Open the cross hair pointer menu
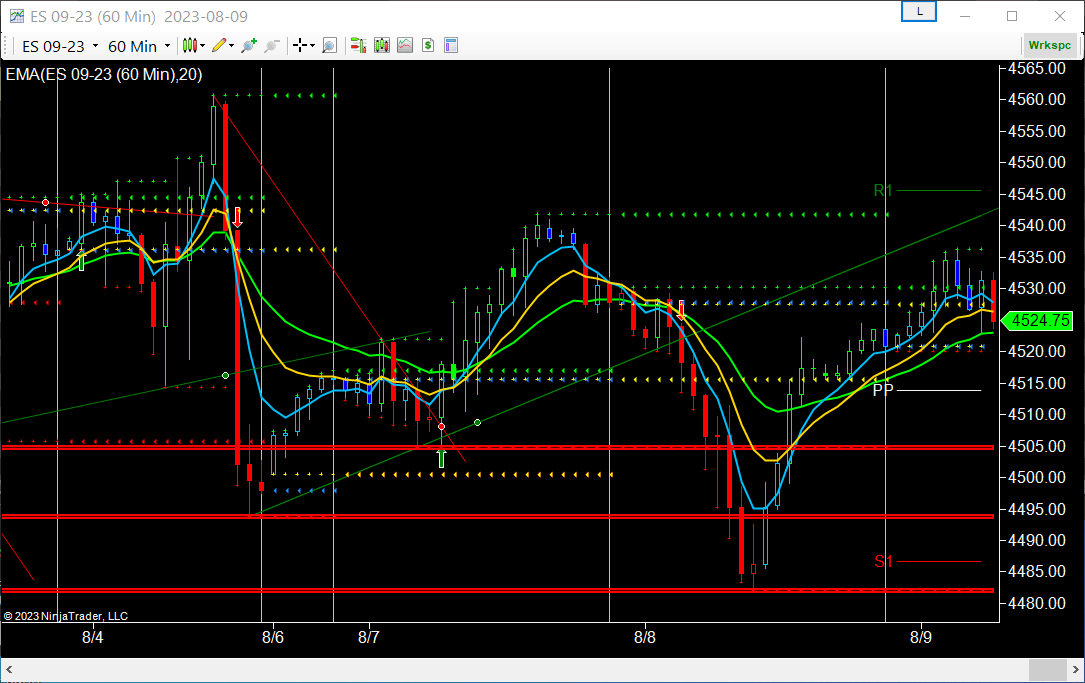Screen dimensions: 1085x683 [x=304, y=46]
